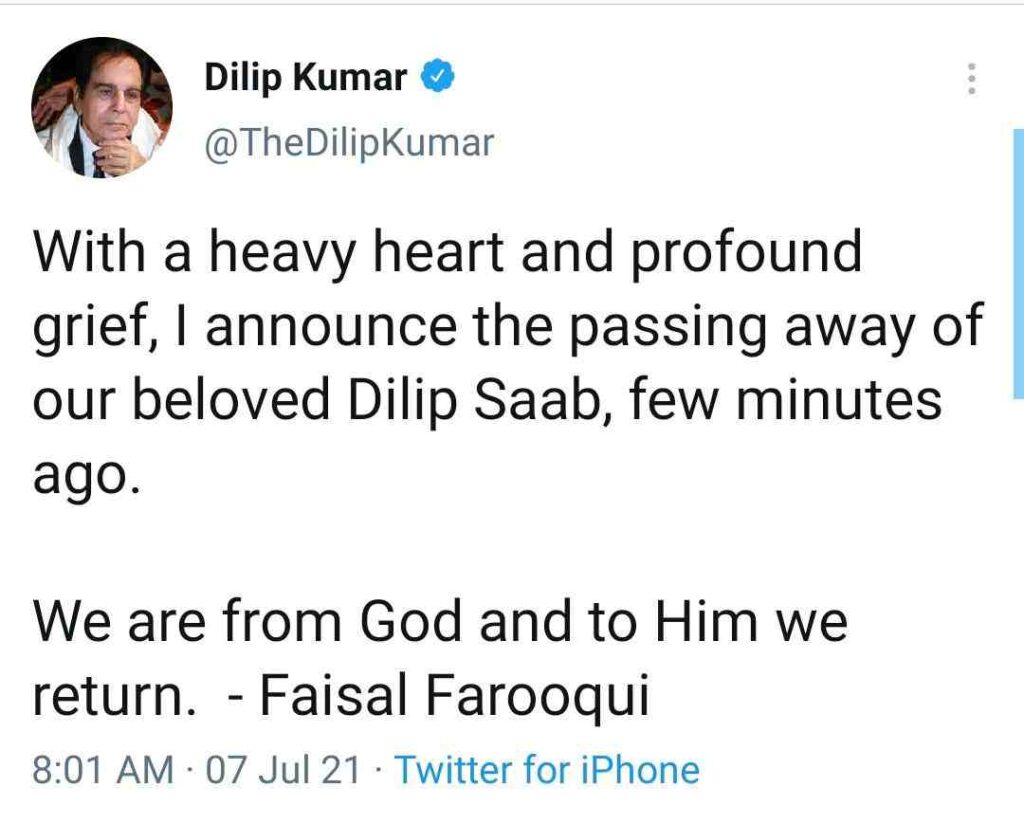Click the line 'With a heavy heart and profound'
This screenshot has width=1024, height=824.
coord(447,253)
